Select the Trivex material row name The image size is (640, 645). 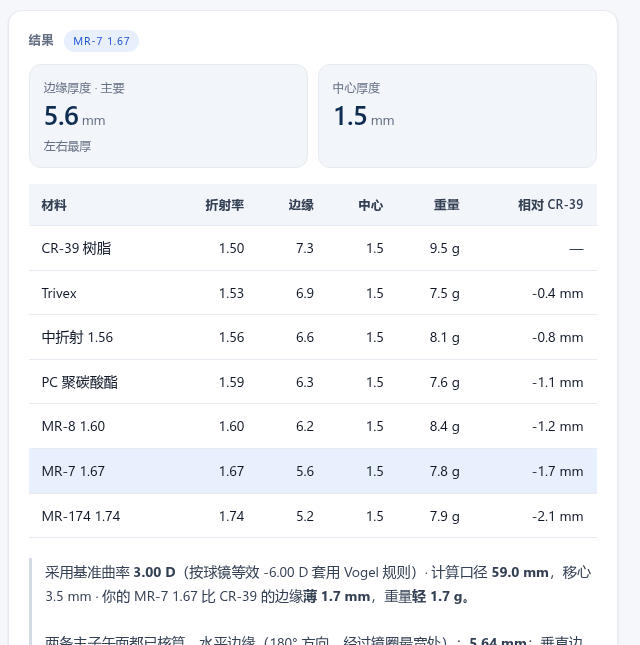[59, 293]
